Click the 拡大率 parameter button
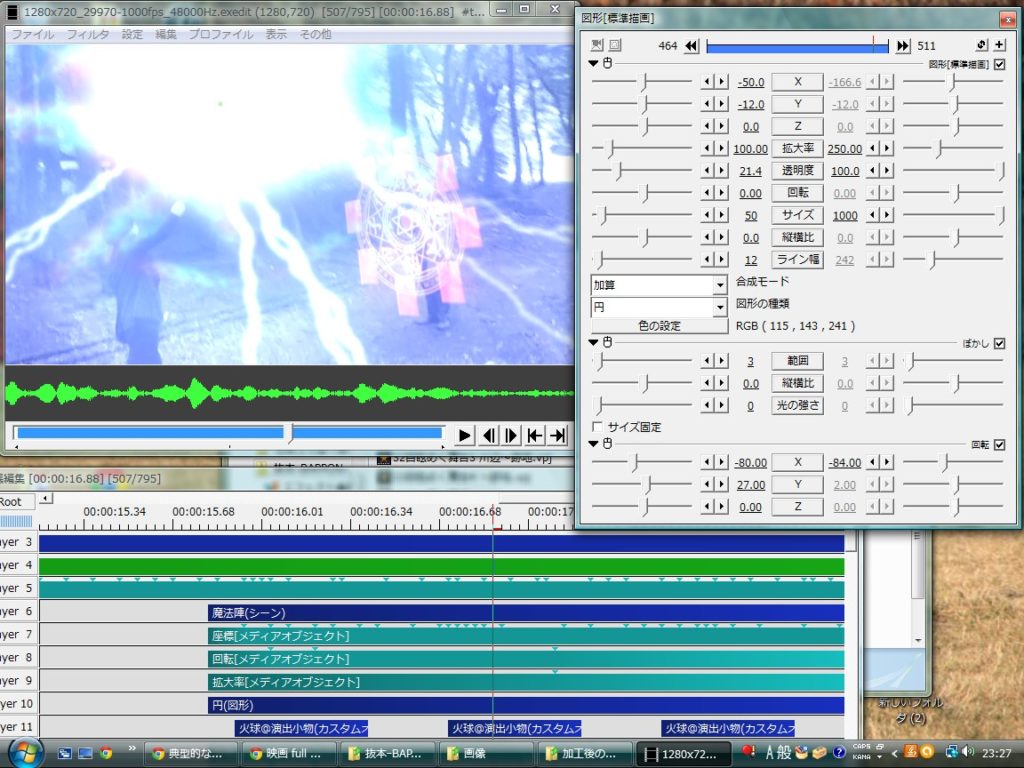Viewport: 1024px width, 768px height. pos(797,148)
